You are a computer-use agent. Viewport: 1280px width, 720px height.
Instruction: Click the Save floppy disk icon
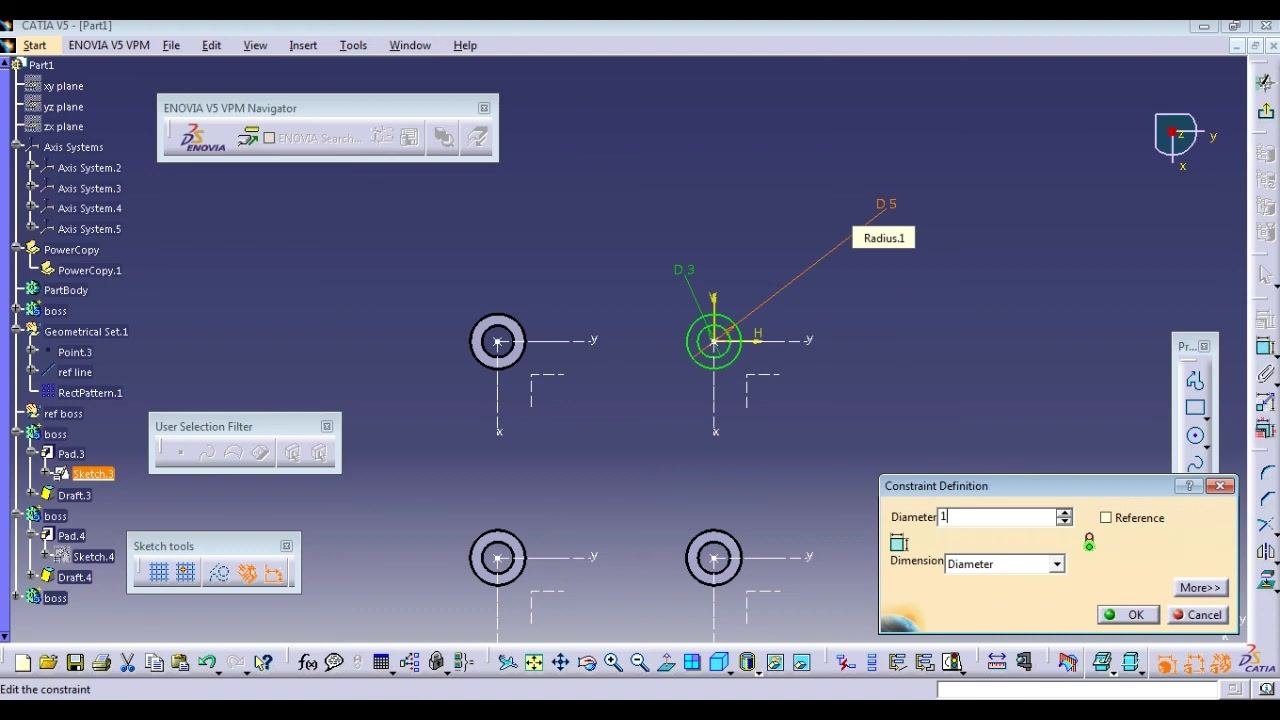point(75,662)
